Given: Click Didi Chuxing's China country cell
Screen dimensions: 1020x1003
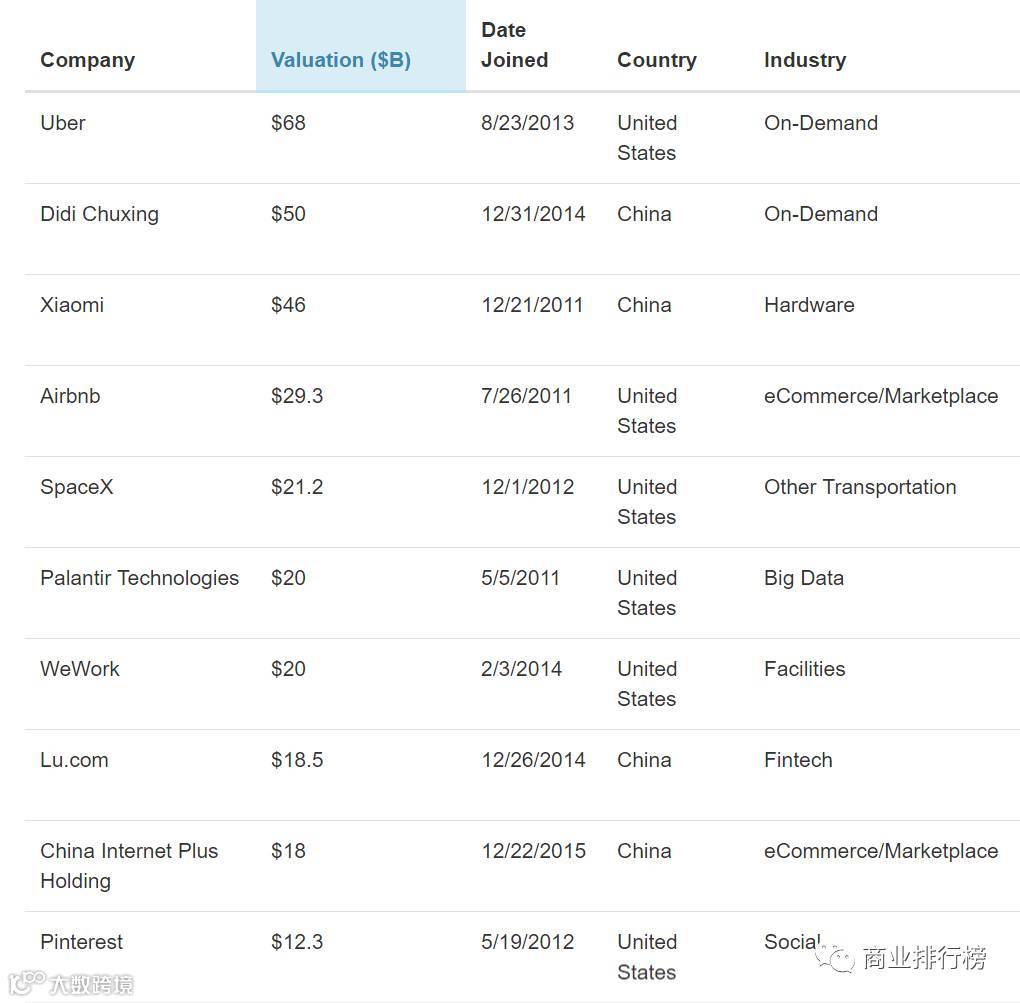Looking at the screenshot, I should coord(644,214).
